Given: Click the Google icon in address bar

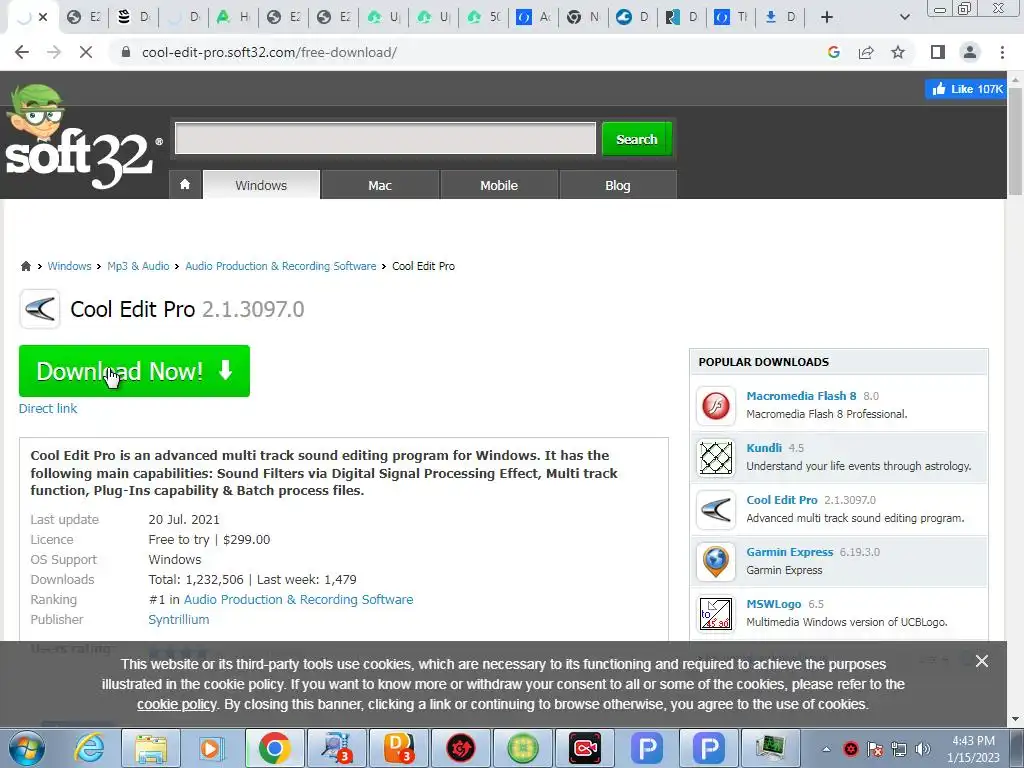Looking at the screenshot, I should (833, 52).
